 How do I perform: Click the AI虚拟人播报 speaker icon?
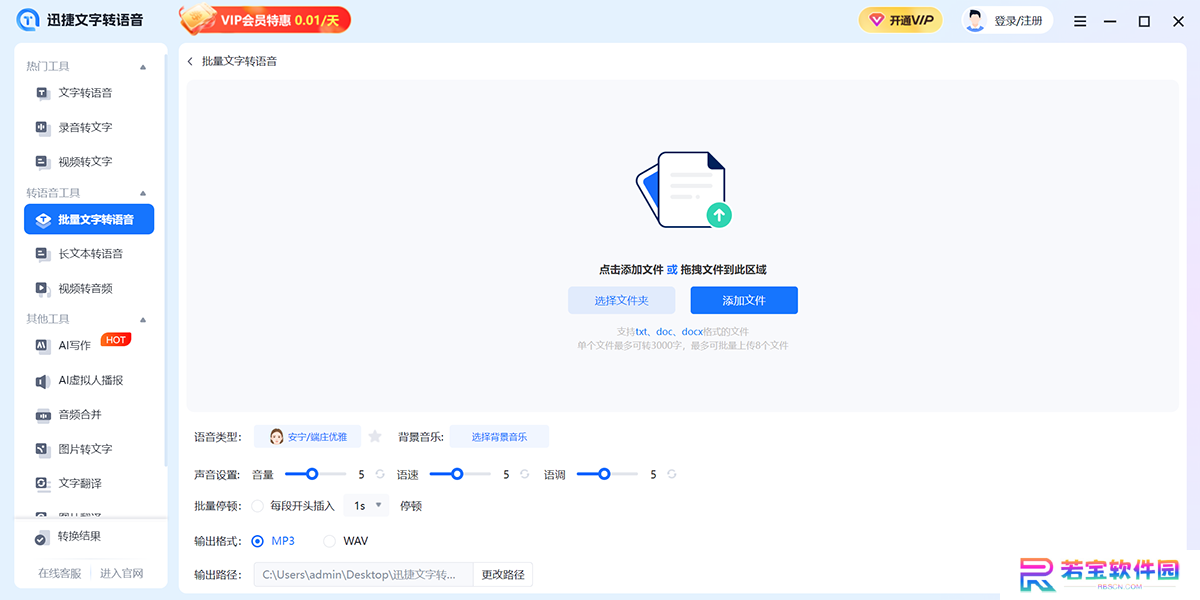(42, 381)
